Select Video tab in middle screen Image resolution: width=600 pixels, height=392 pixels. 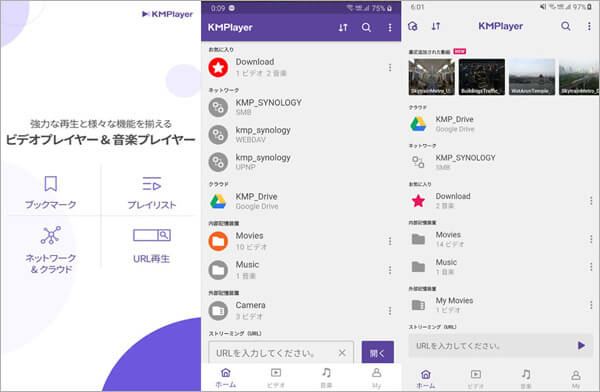point(276,377)
